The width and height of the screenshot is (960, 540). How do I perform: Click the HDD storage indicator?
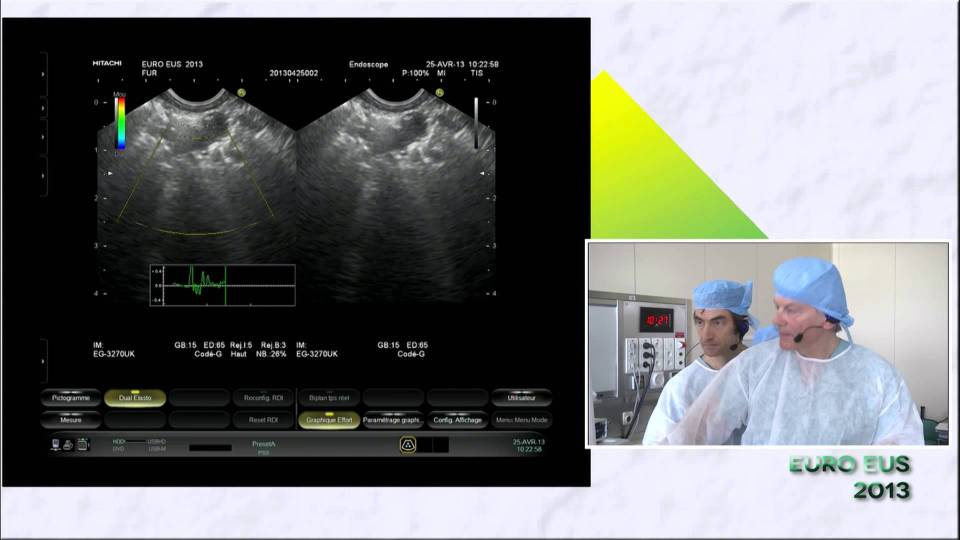coord(119,441)
